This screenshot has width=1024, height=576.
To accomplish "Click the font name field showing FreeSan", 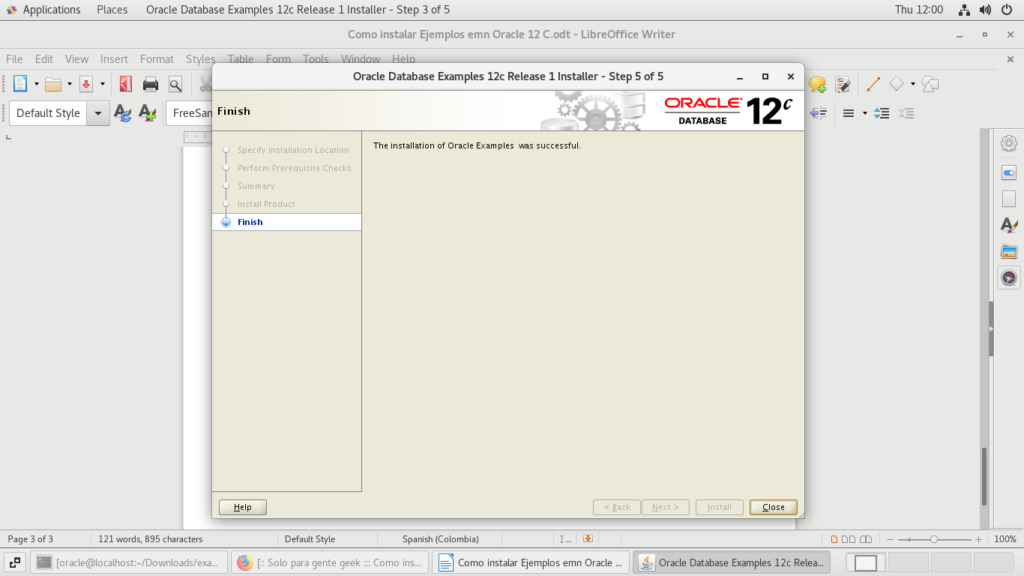I will coord(189,113).
